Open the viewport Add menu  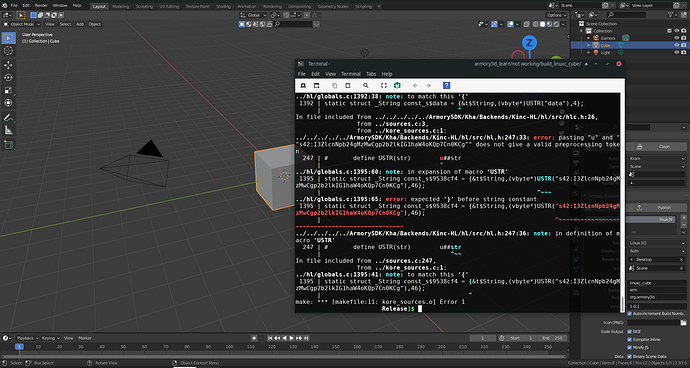(x=80, y=24)
